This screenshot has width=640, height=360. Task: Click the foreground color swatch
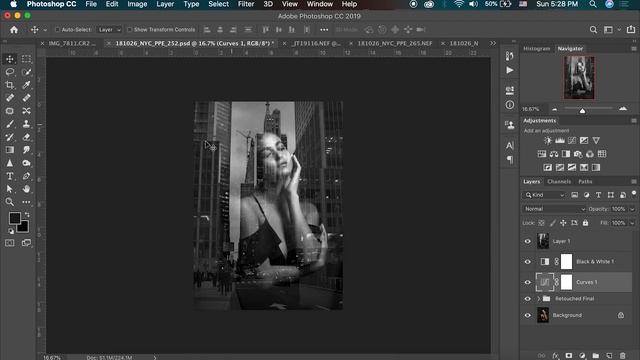pos(14,218)
